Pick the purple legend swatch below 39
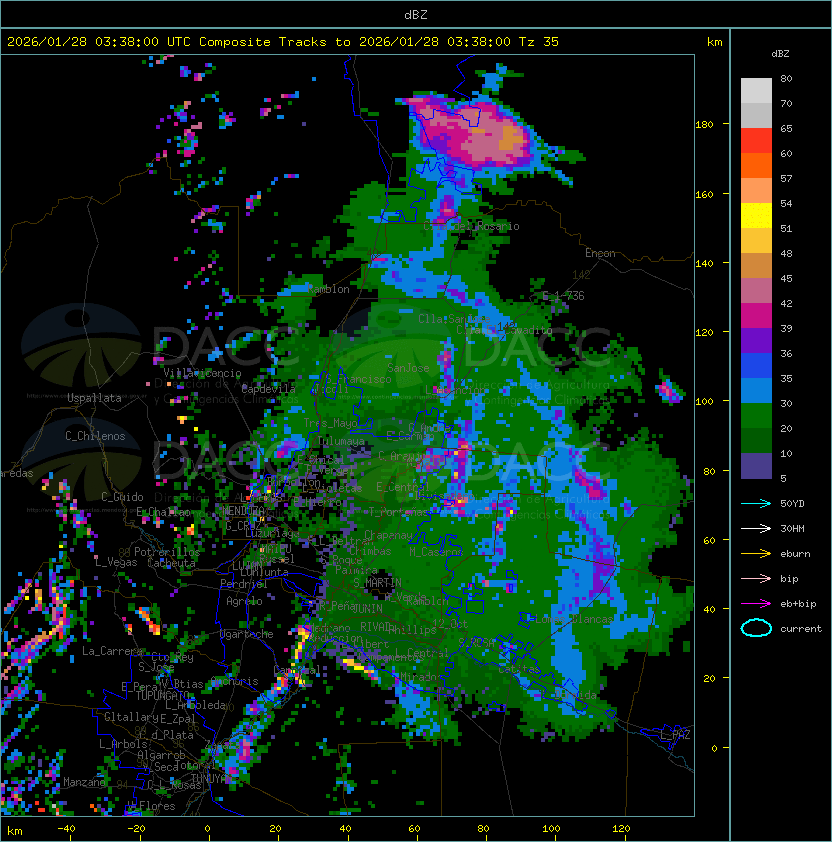Viewport: 832px width, 842px height. pos(756,340)
